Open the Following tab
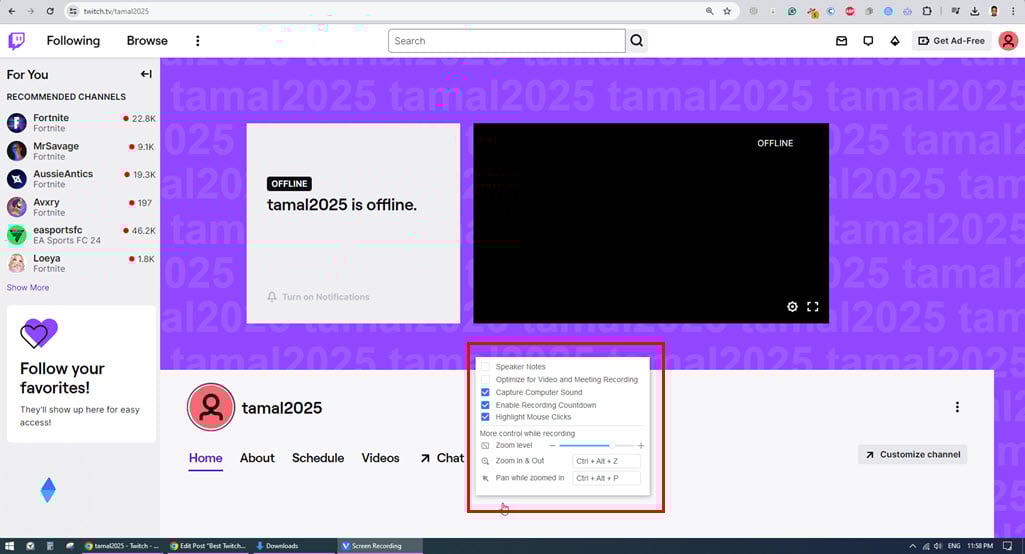 pos(73,41)
